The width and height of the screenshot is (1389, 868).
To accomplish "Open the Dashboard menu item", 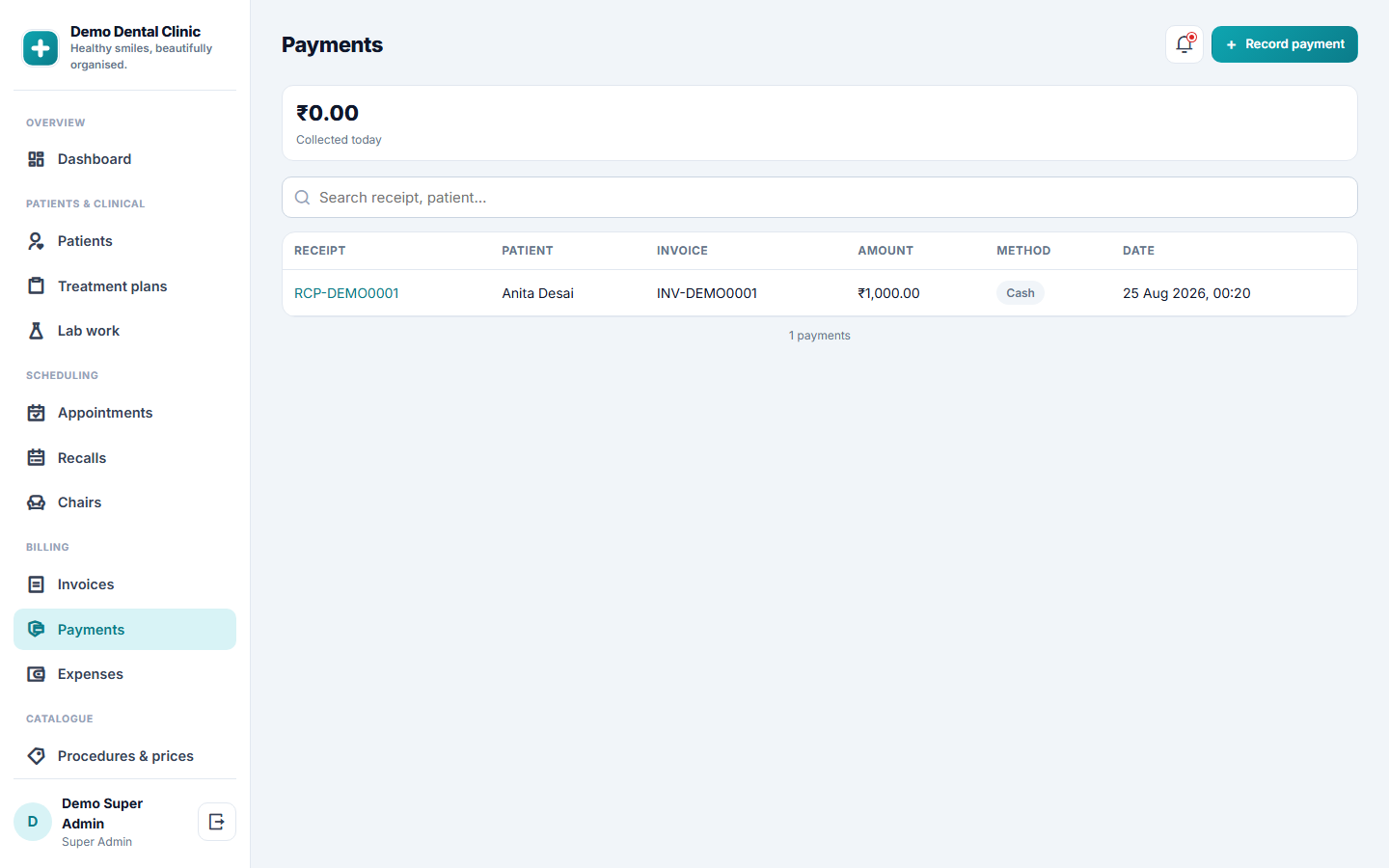I will click(124, 159).
